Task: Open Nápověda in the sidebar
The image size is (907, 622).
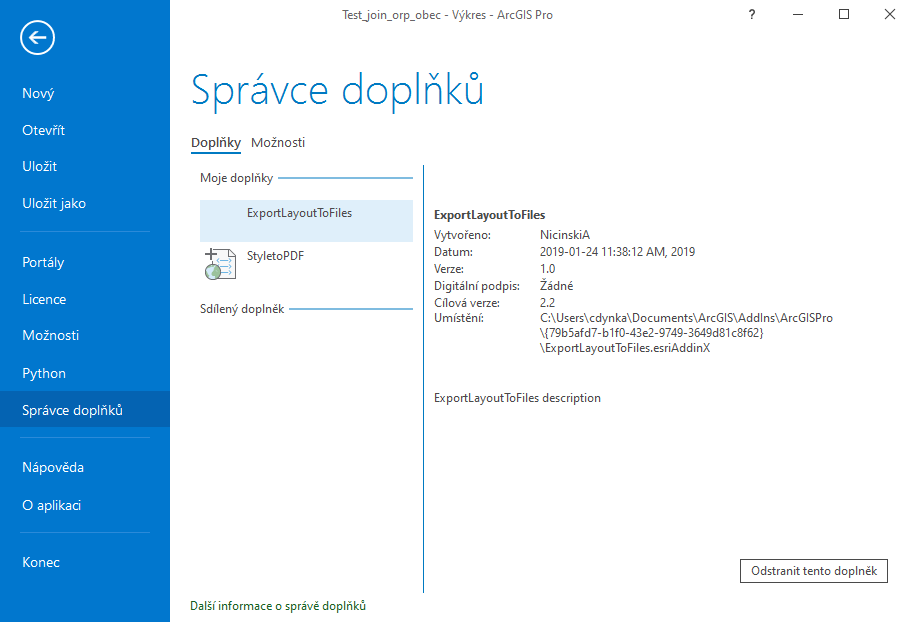Action: click(x=53, y=468)
